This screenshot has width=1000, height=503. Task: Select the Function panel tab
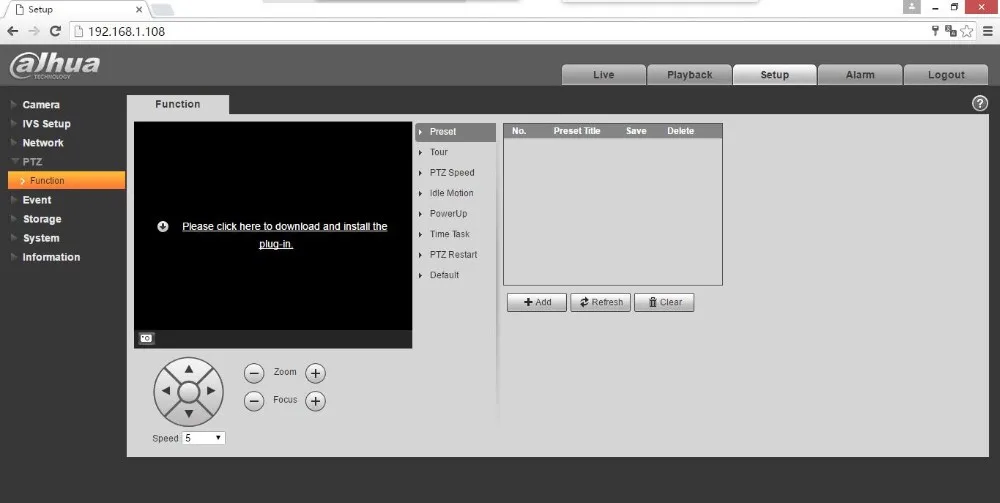point(177,105)
